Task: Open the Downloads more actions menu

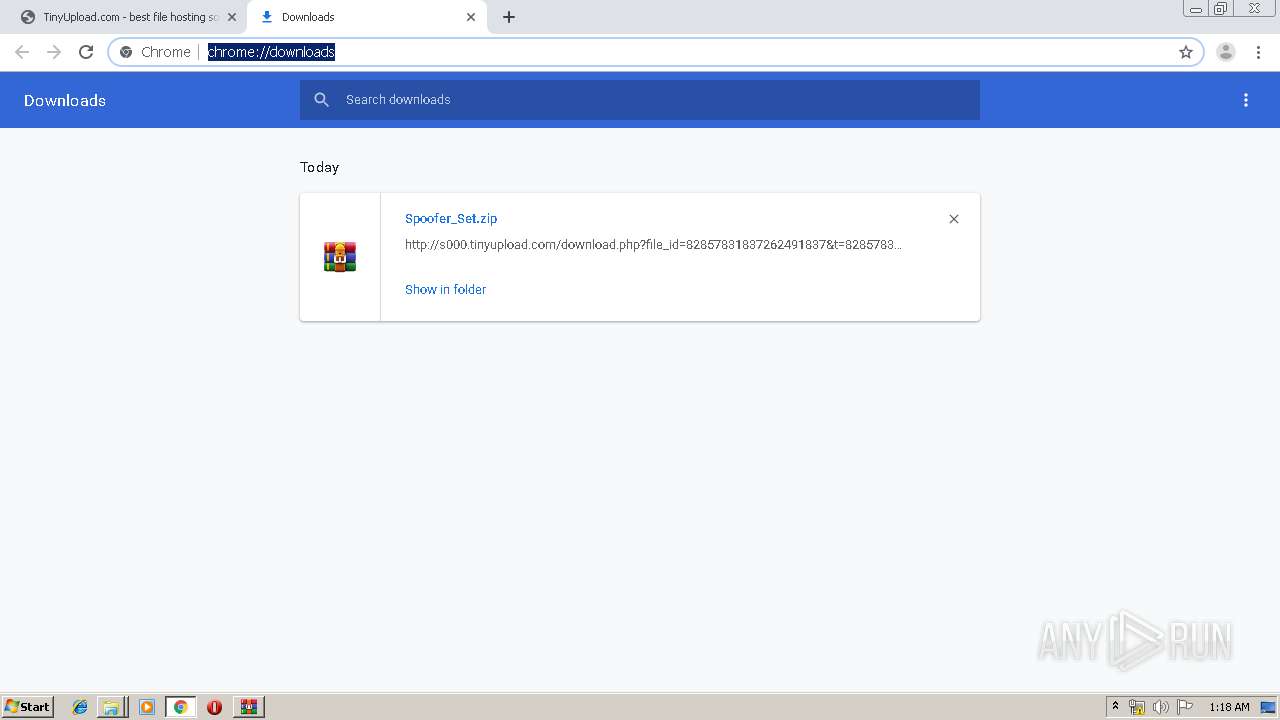Action: pyautogui.click(x=1246, y=100)
